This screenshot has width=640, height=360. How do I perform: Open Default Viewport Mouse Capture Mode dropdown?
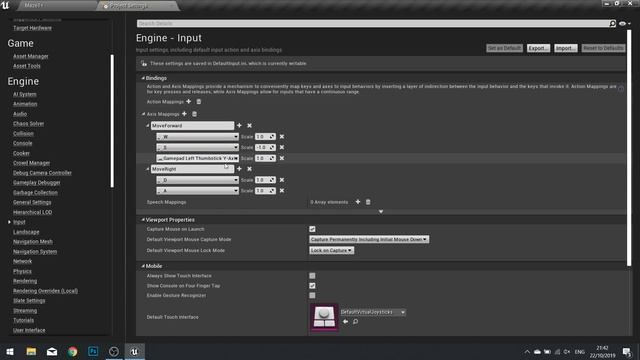(x=369, y=240)
